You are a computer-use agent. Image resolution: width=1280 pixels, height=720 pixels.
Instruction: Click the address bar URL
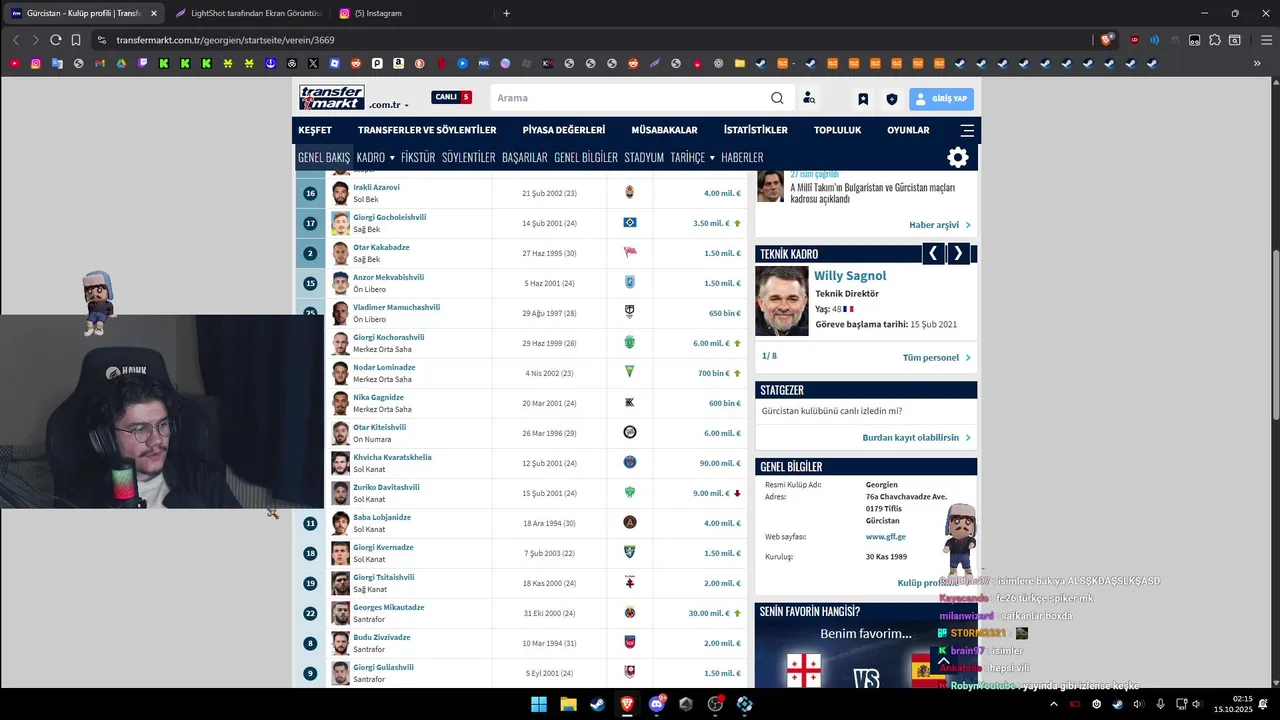pyautogui.click(x=225, y=40)
